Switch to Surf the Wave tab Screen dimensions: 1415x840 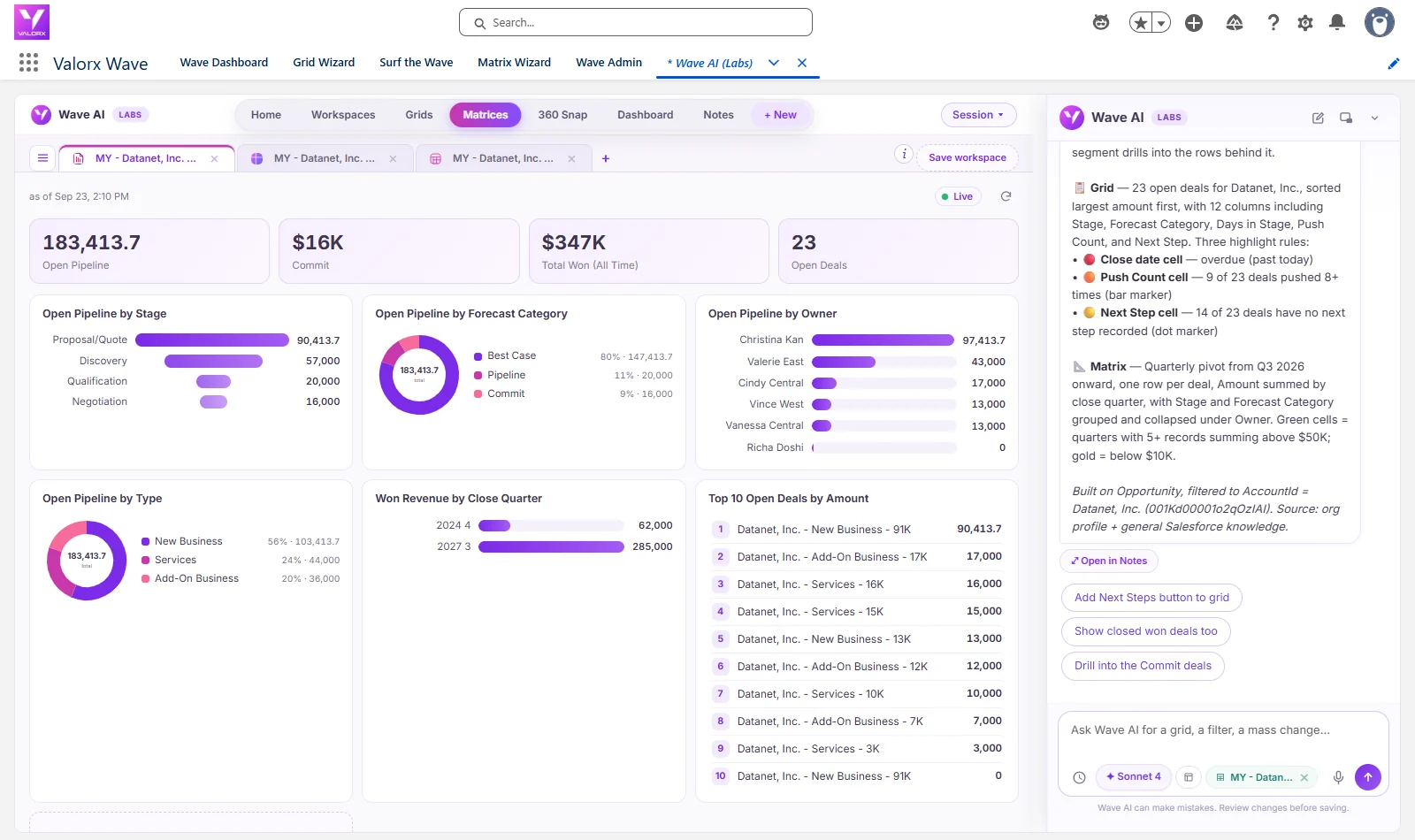tap(416, 63)
